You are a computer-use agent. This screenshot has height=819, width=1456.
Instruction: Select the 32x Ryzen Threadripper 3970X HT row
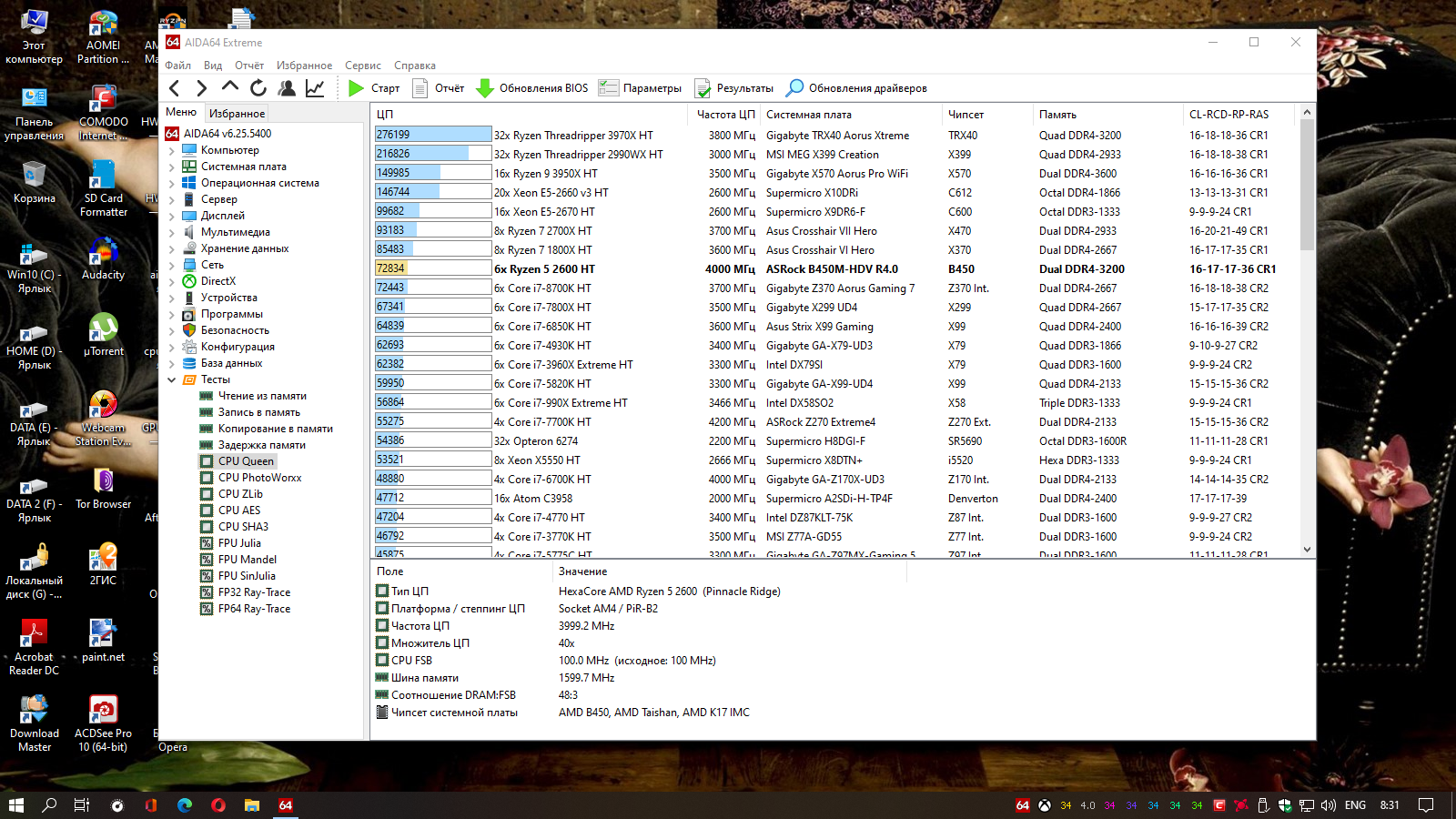tap(835, 135)
